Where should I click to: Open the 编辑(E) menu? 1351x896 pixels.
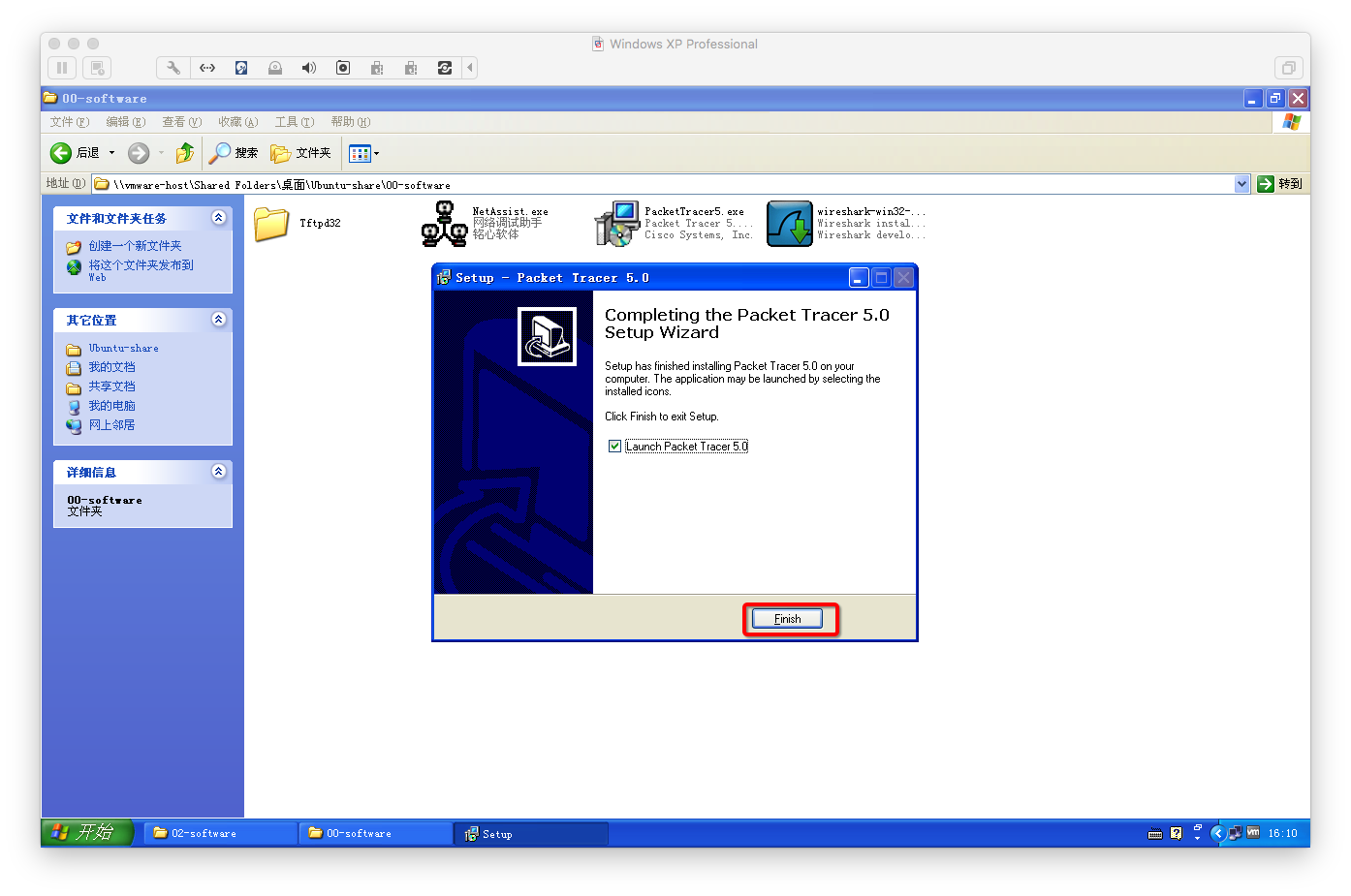(x=126, y=122)
